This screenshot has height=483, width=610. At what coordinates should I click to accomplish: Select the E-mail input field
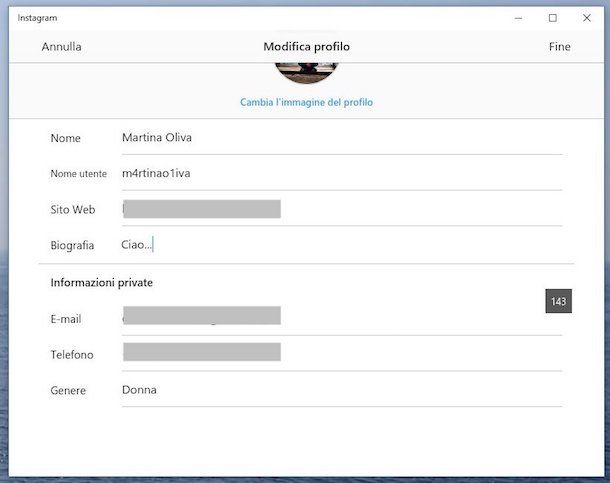coord(340,317)
